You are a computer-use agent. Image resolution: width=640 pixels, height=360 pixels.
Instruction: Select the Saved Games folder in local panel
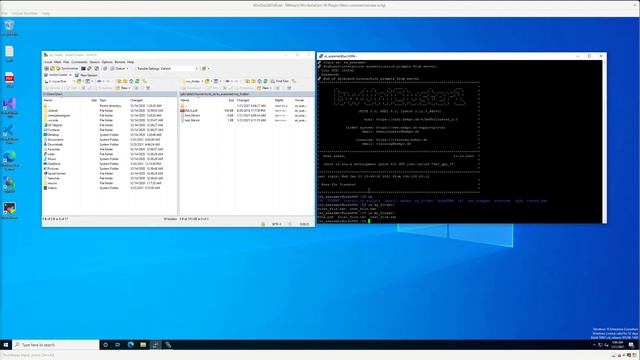(55, 173)
